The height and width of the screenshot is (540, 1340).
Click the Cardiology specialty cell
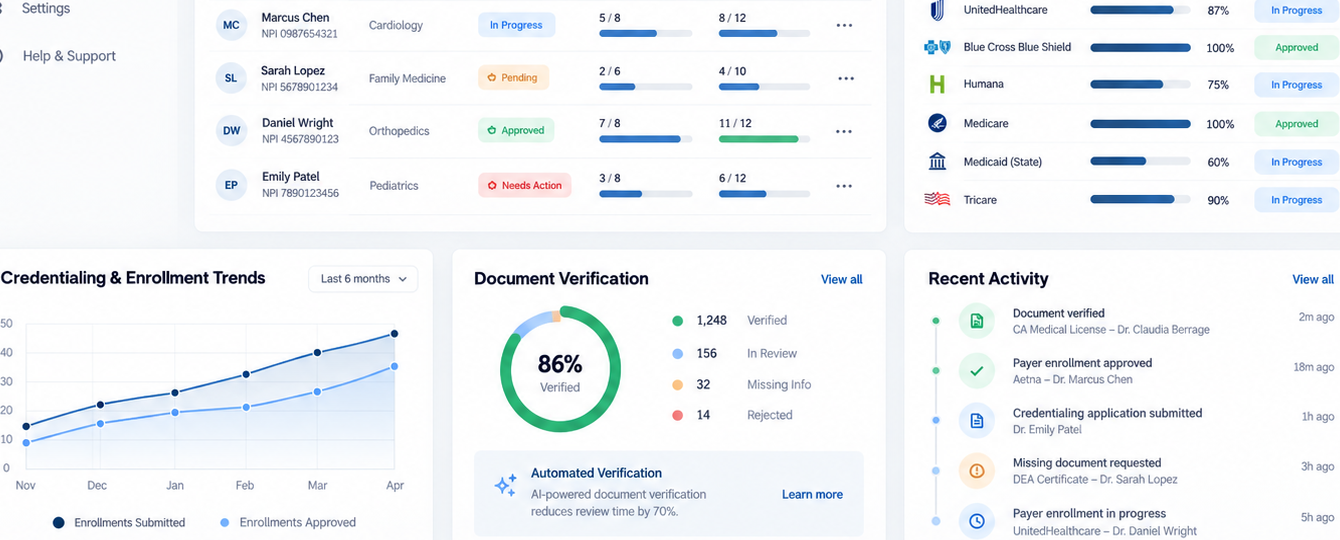coord(396,25)
